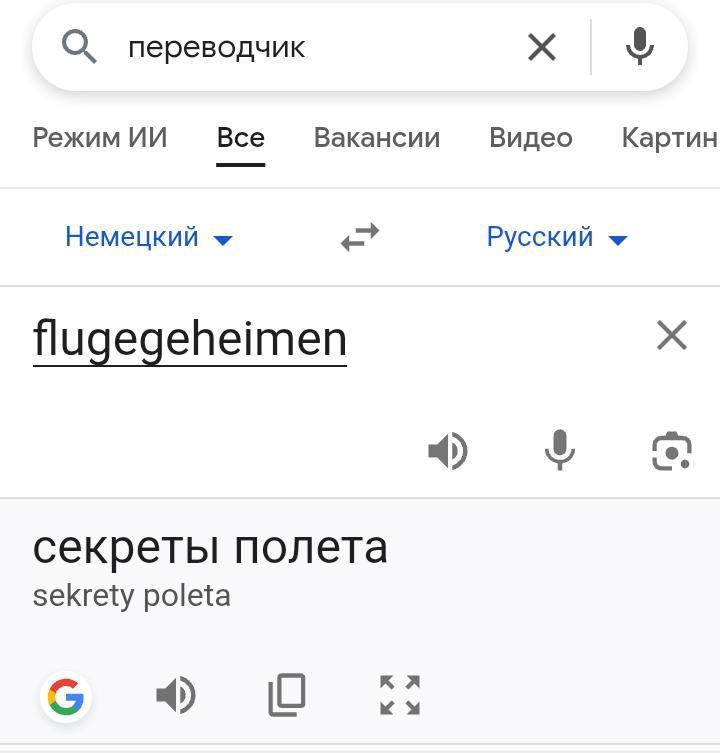Select the Все results tab
Screen dimensions: 720x753
(x=241, y=137)
